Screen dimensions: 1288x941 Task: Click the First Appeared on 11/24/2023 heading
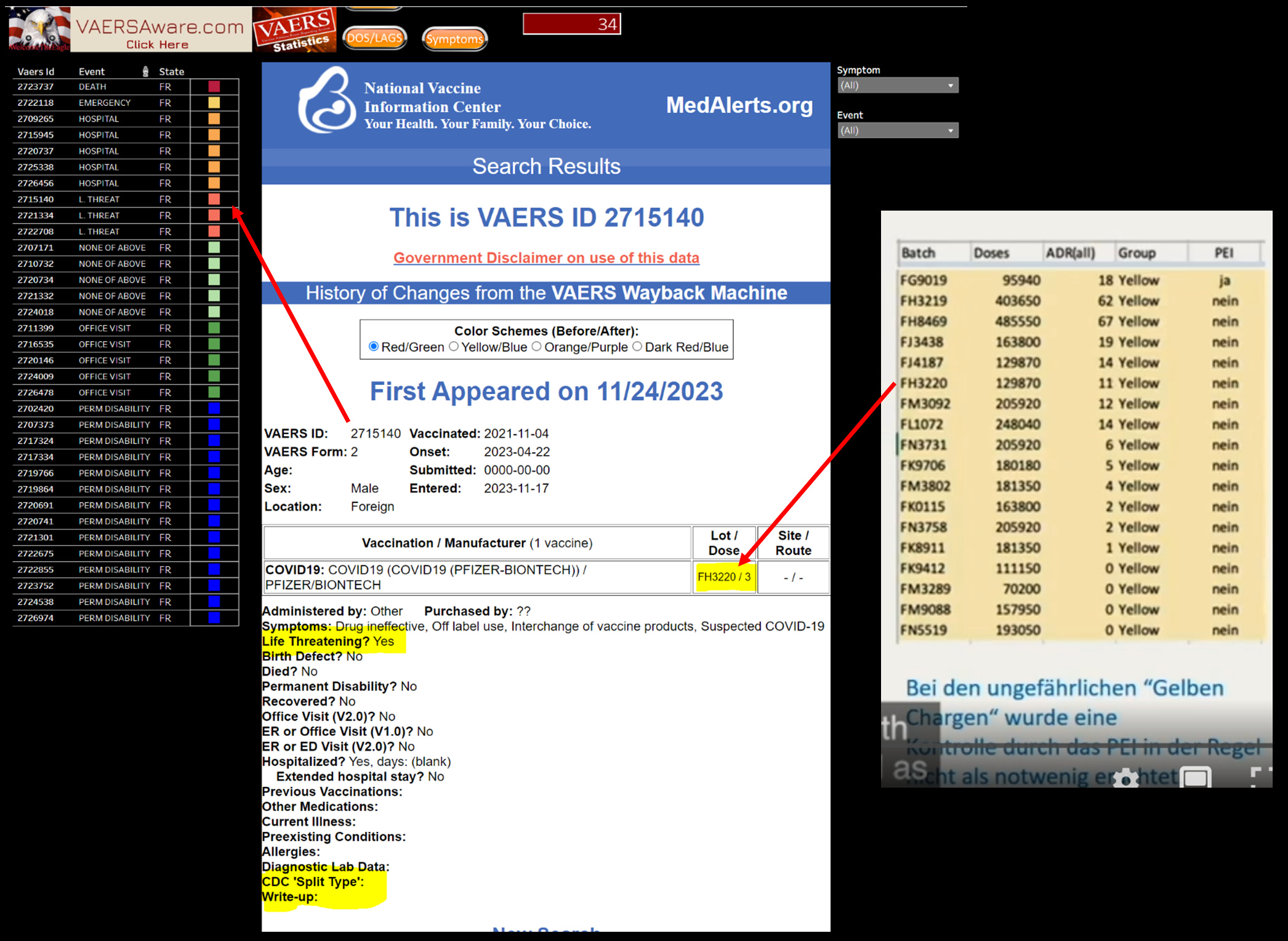click(546, 392)
